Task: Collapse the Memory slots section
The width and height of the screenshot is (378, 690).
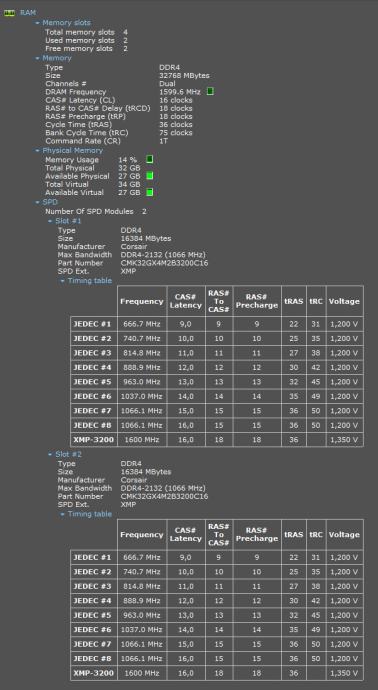Action: [x=38, y=23]
